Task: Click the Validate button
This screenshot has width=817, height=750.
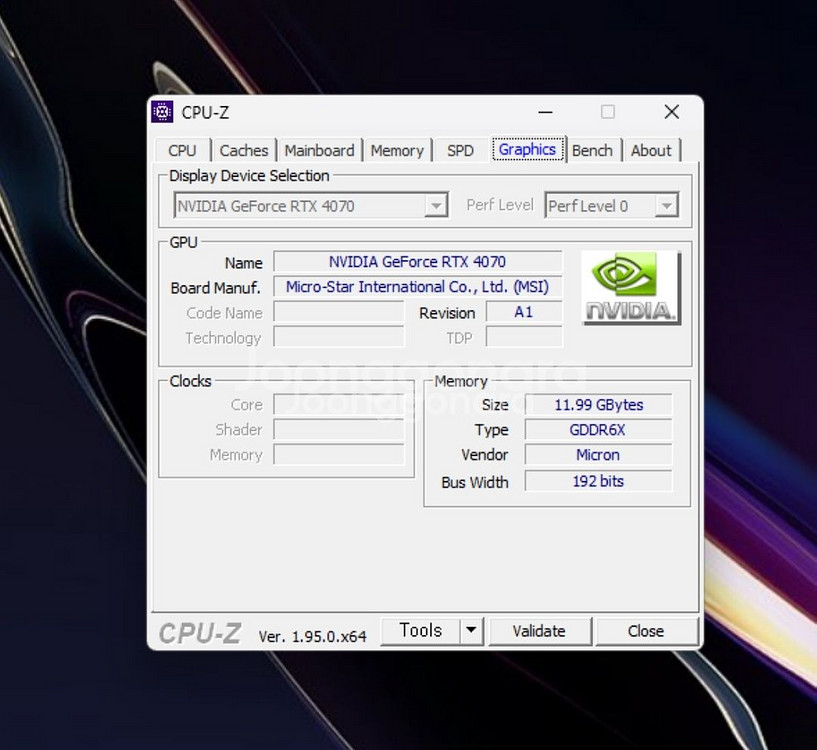Action: click(x=539, y=631)
